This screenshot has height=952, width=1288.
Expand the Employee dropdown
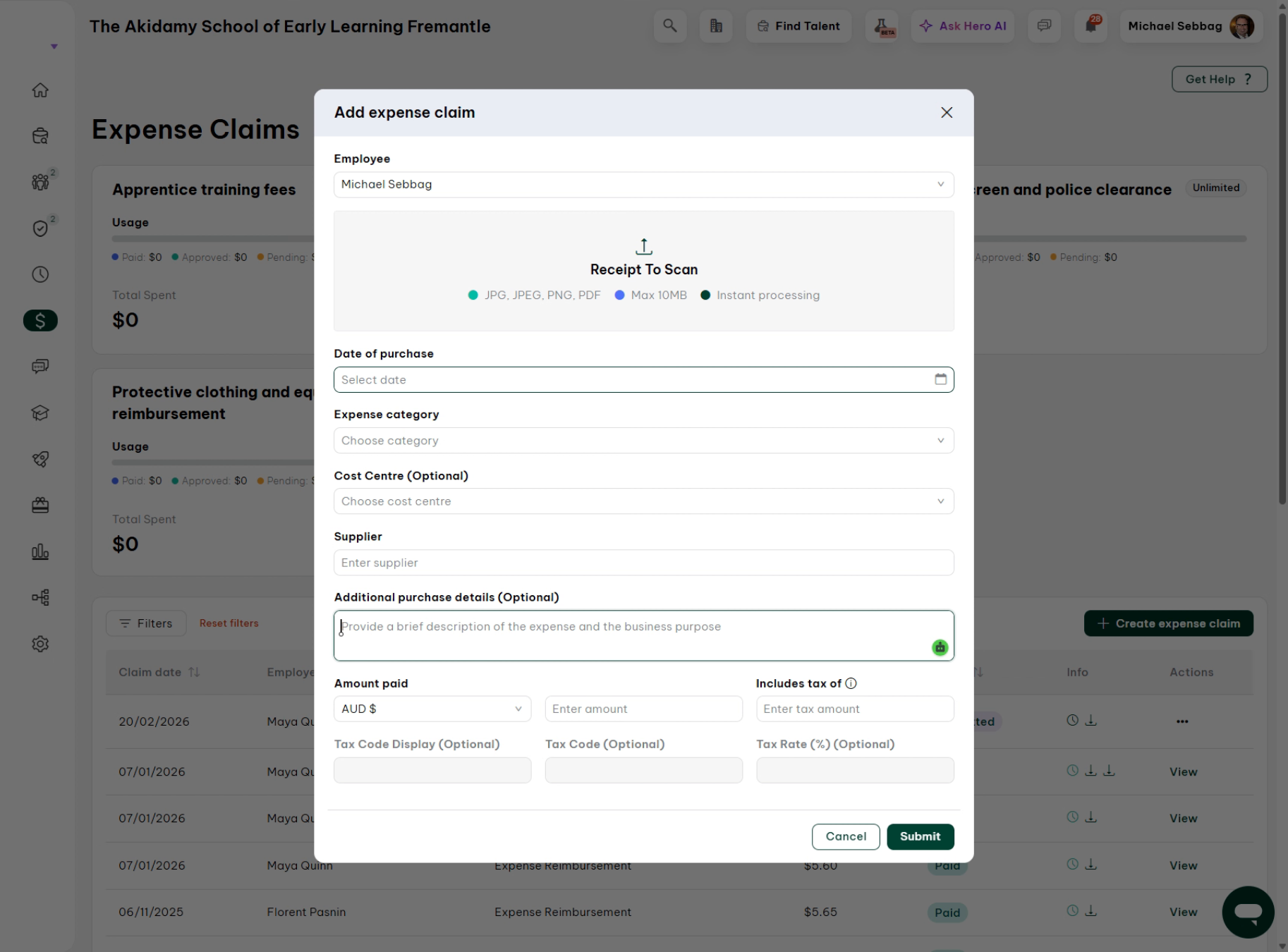[643, 185]
